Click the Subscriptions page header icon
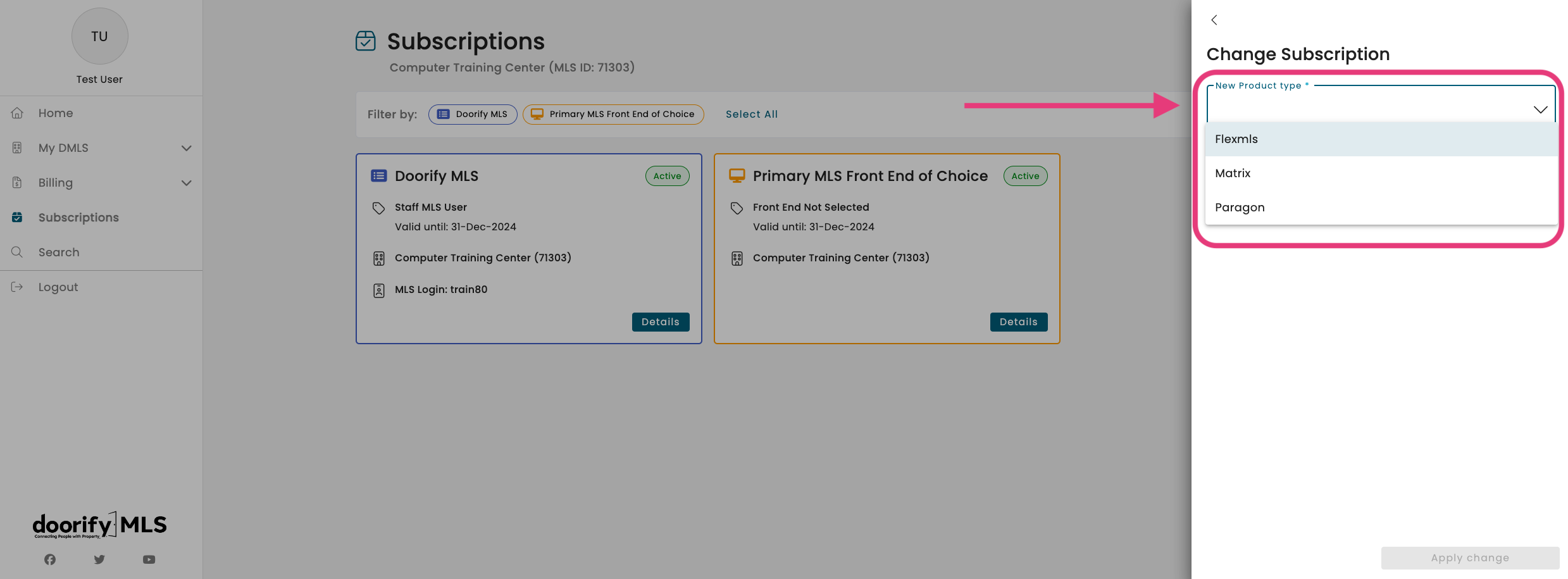This screenshot has width=1568, height=579. coord(366,41)
